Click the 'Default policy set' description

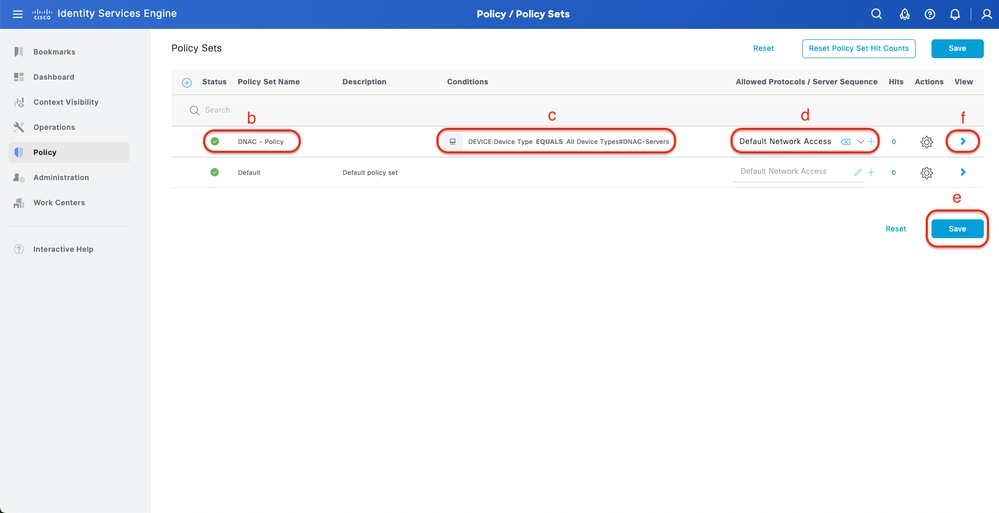click(370, 173)
